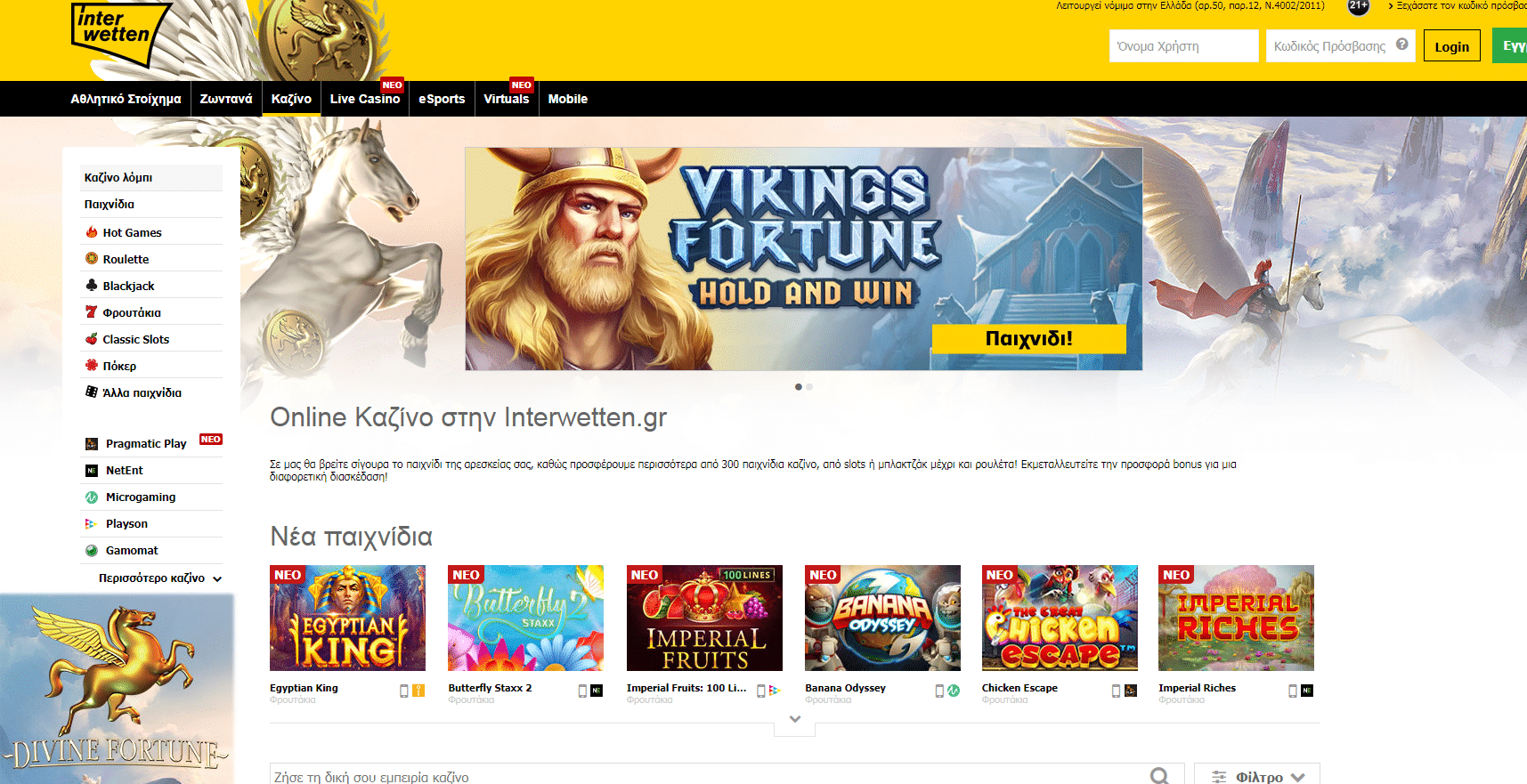Click the Gamomat provider icon
This screenshot has height=784, width=1527.
pyautogui.click(x=91, y=551)
